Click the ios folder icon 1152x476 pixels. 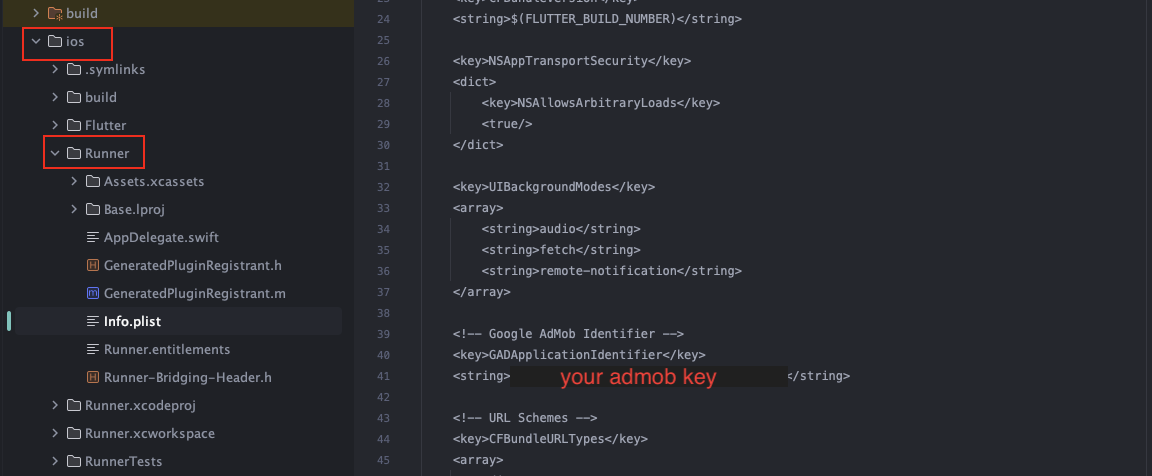click(x=55, y=42)
